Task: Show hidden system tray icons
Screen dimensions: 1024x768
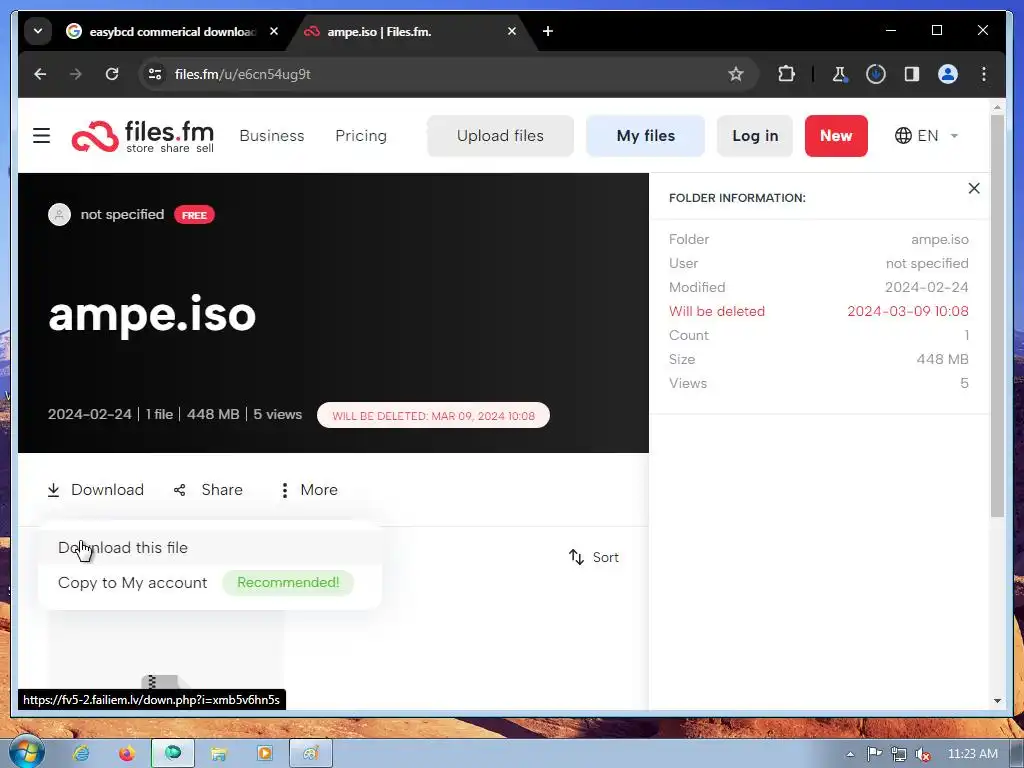Action: pyautogui.click(x=850, y=754)
